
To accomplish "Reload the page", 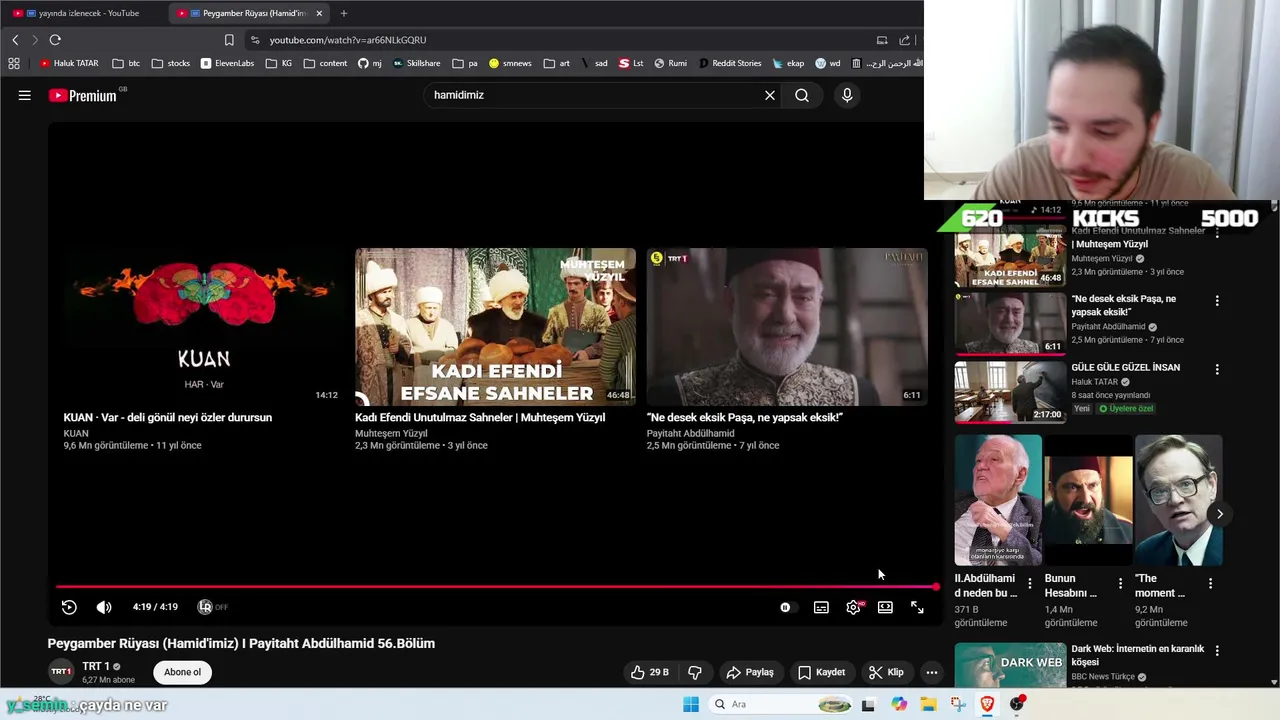I will pos(55,40).
